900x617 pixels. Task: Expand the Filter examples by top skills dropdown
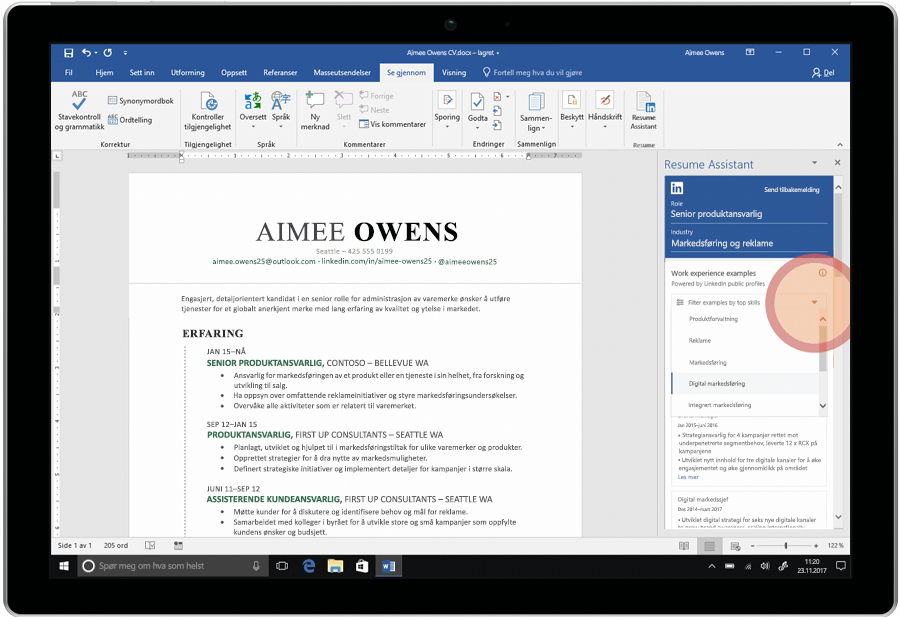(x=815, y=302)
